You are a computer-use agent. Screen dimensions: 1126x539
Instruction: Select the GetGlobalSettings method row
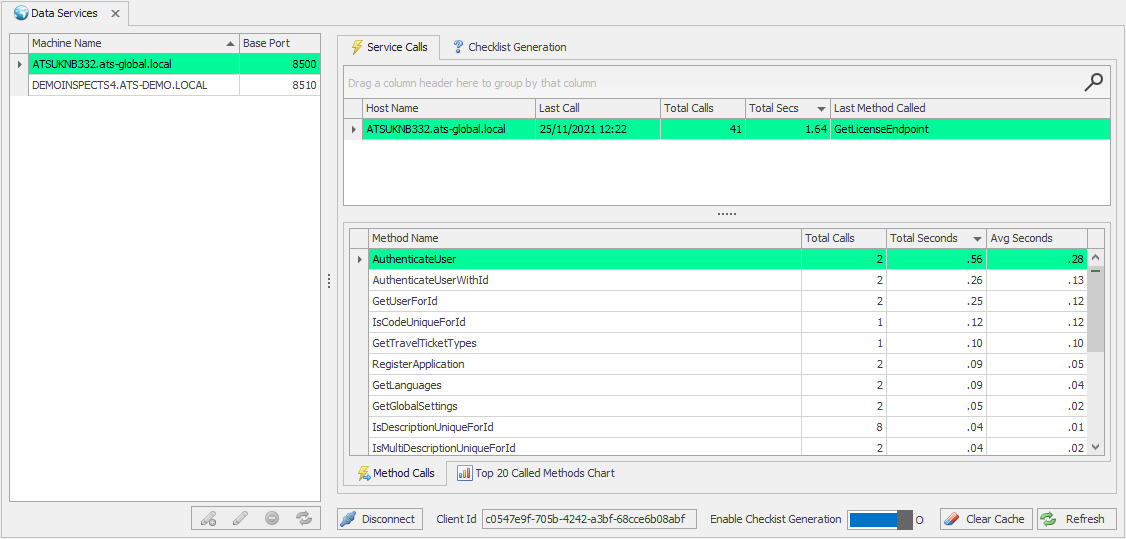(718, 406)
